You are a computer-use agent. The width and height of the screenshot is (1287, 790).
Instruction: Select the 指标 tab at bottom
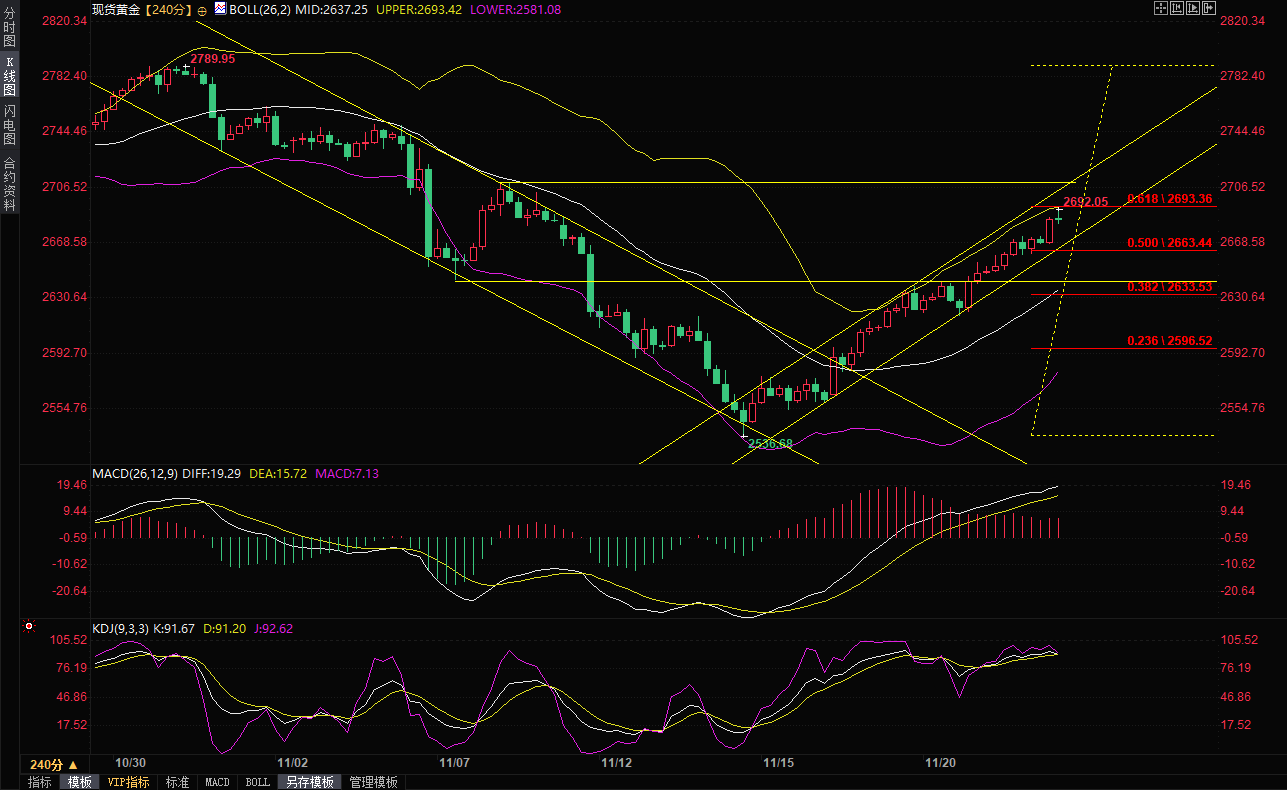point(40,782)
